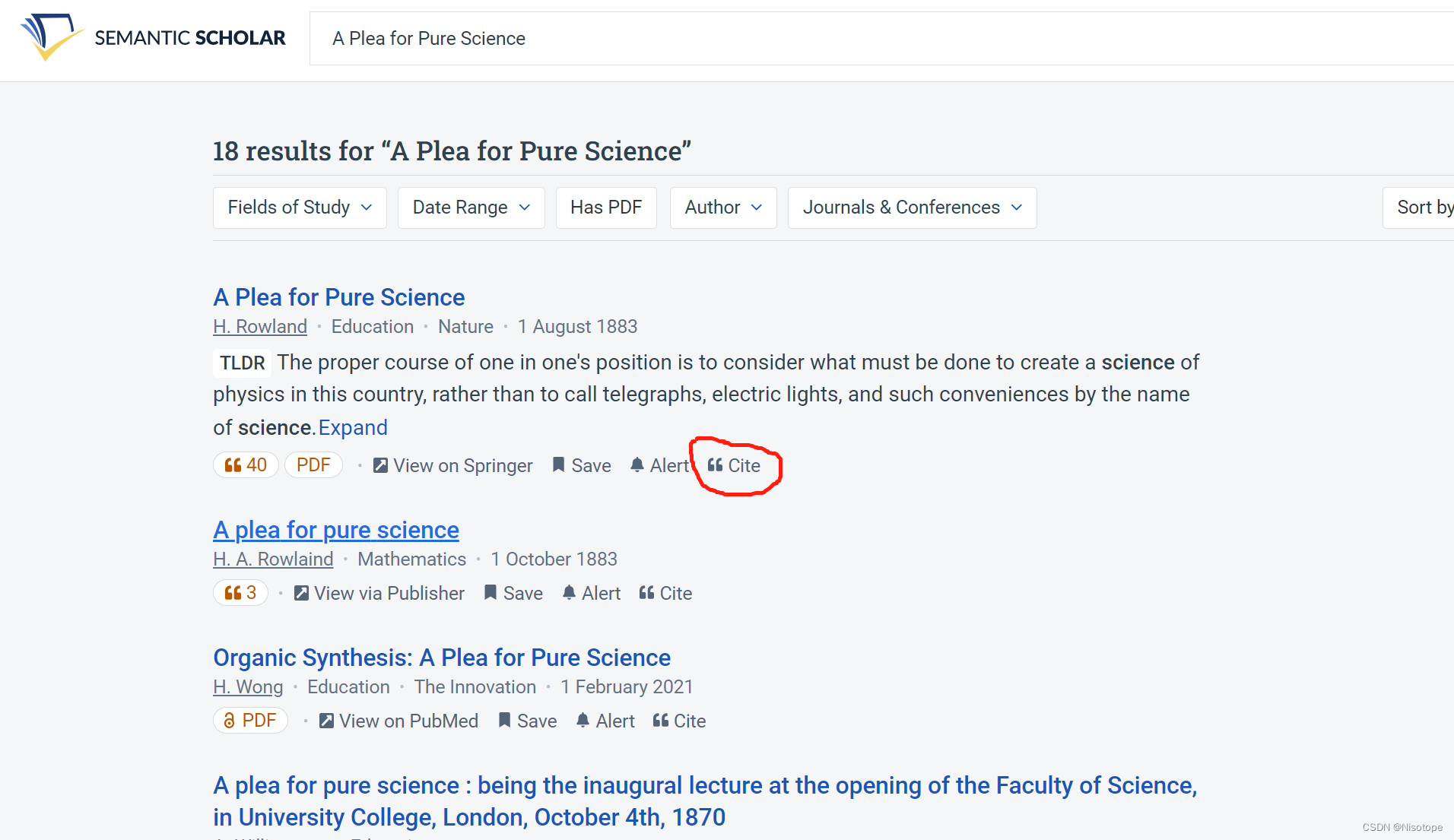Viewport: 1454px width, 840px height.
Task: Click open-access PDF badge for Organic Synthesis
Action: 250,721
